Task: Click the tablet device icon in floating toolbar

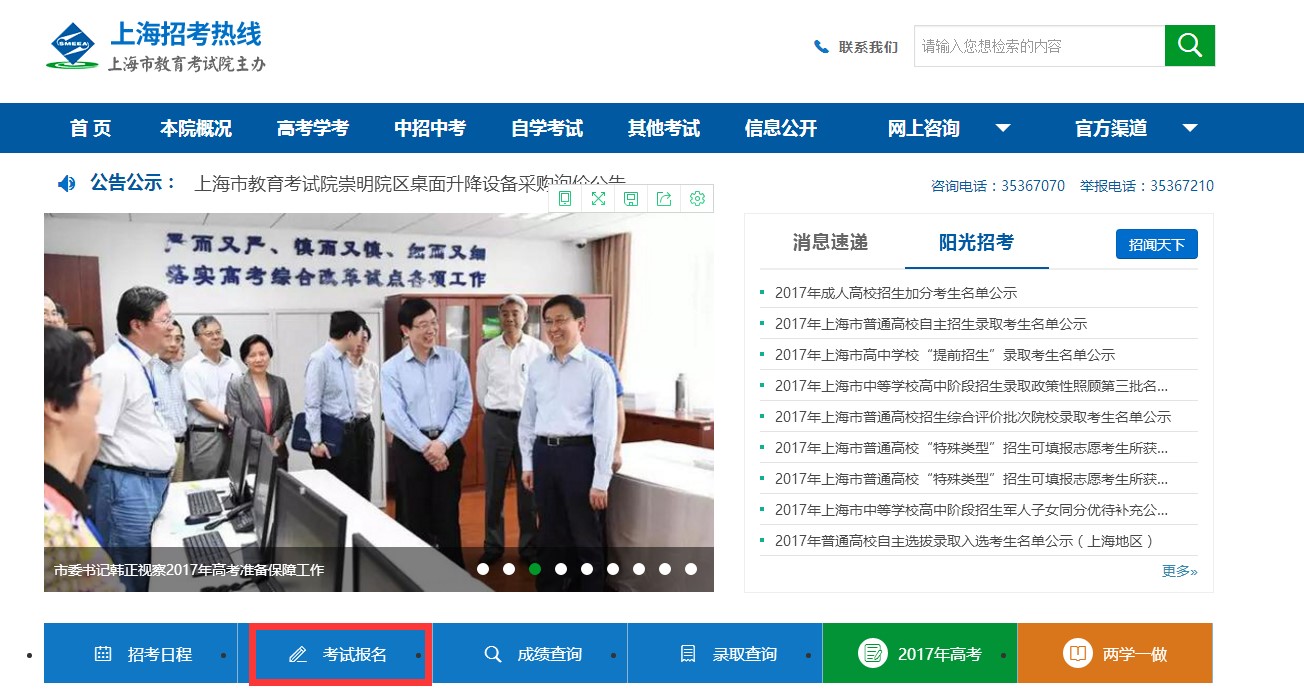Action: [565, 198]
